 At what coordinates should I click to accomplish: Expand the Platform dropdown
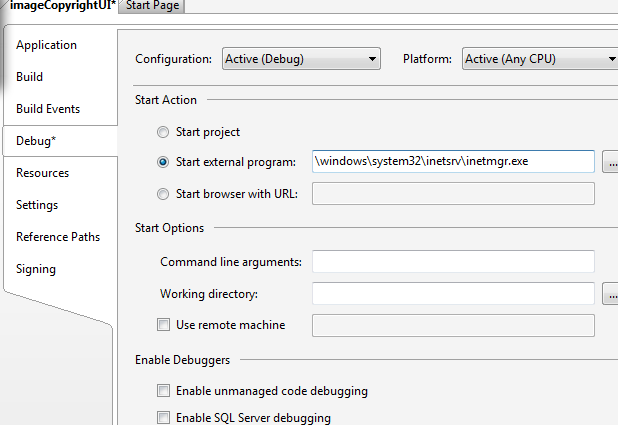tap(540, 59)
